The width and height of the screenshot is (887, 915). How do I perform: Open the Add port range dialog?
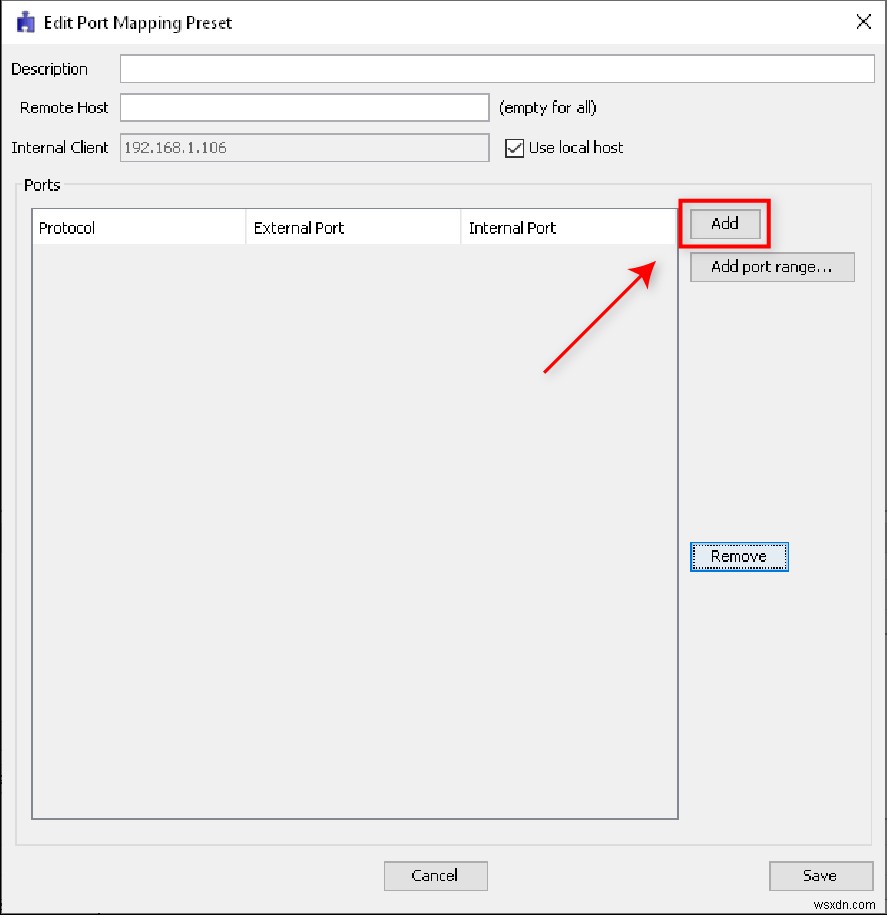coord(772,267)
